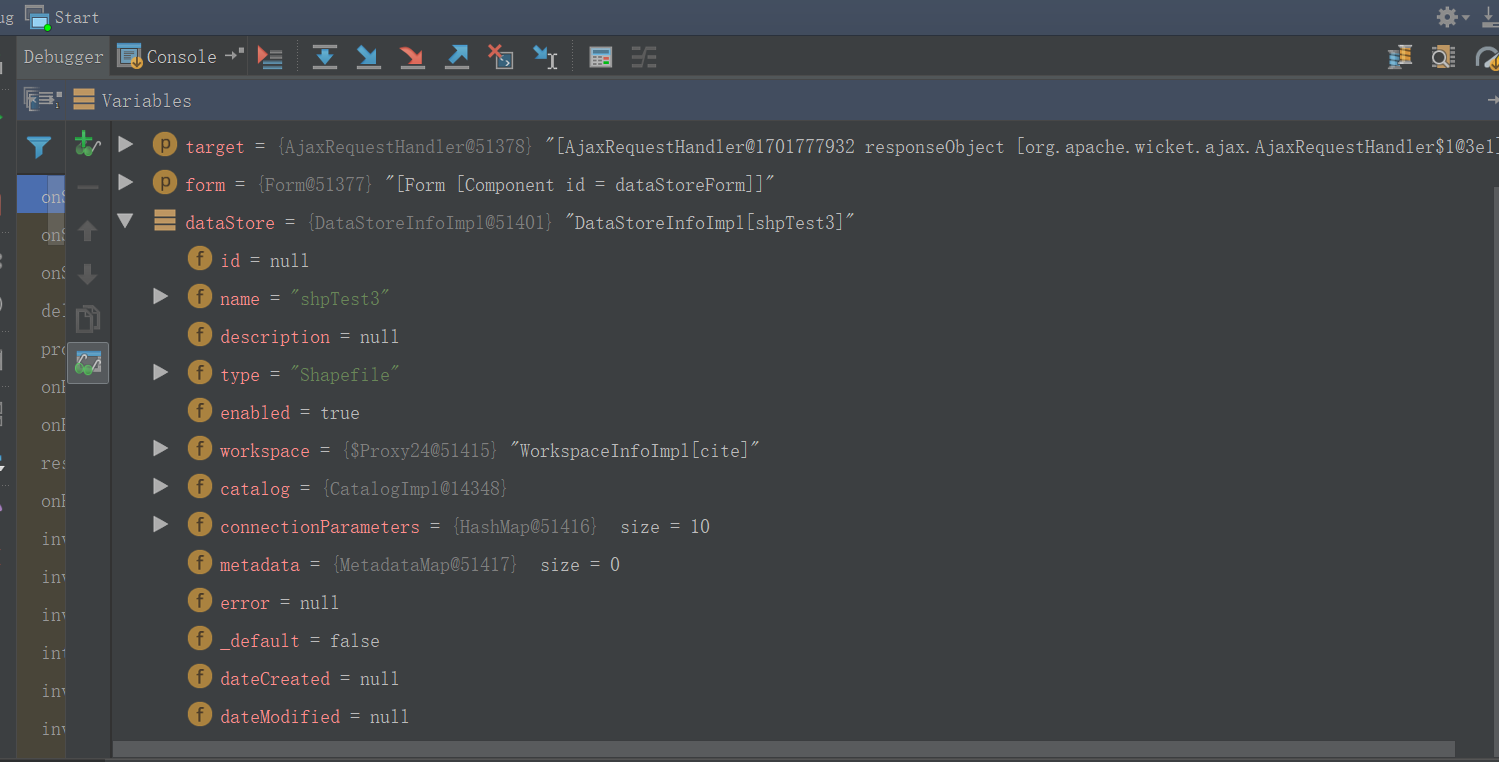The height and width of the screenshot is (762, 1499).
Task: Select the Start run configuration label
Action: 77,18
